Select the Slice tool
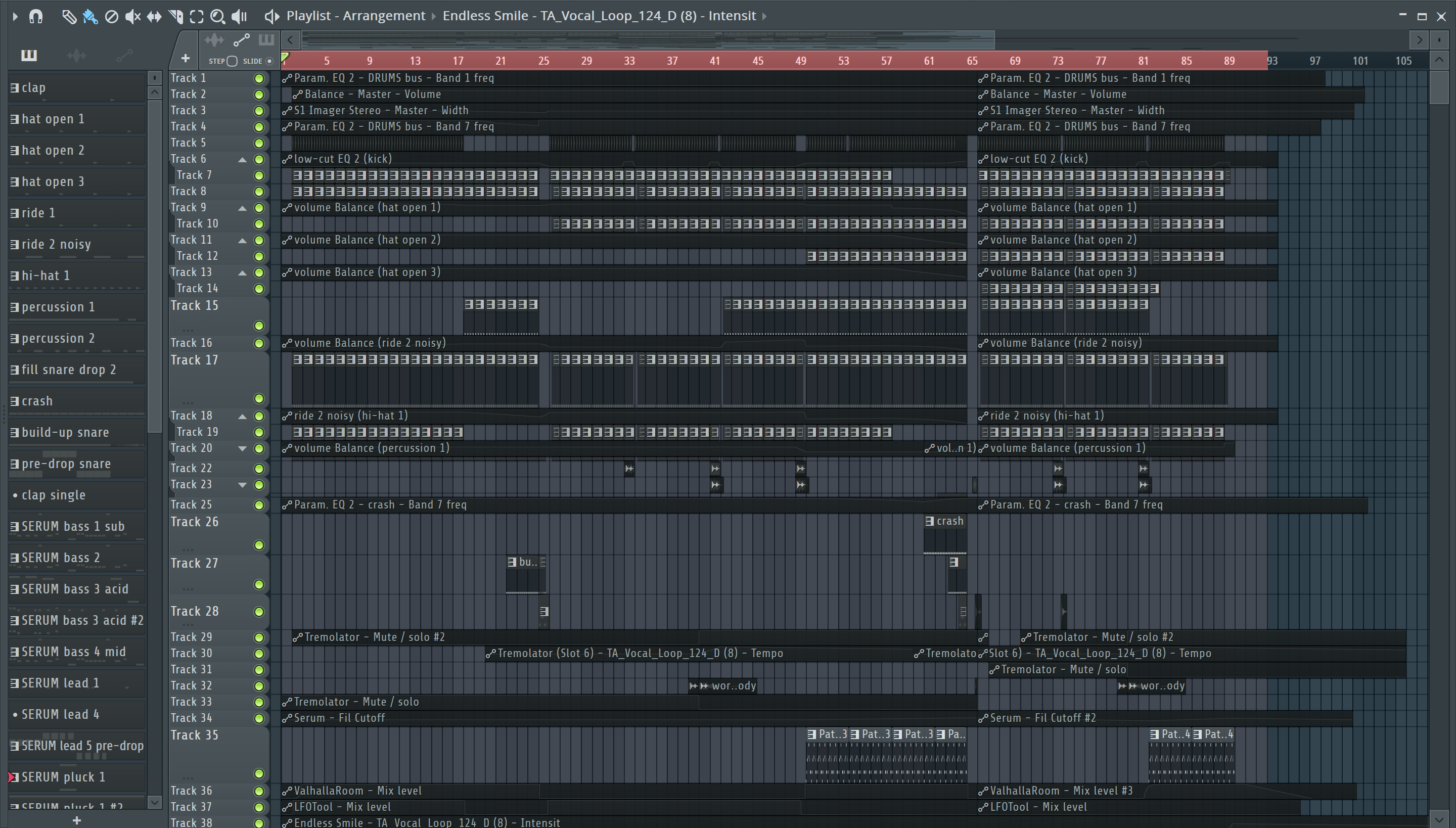 coord(176,17)
